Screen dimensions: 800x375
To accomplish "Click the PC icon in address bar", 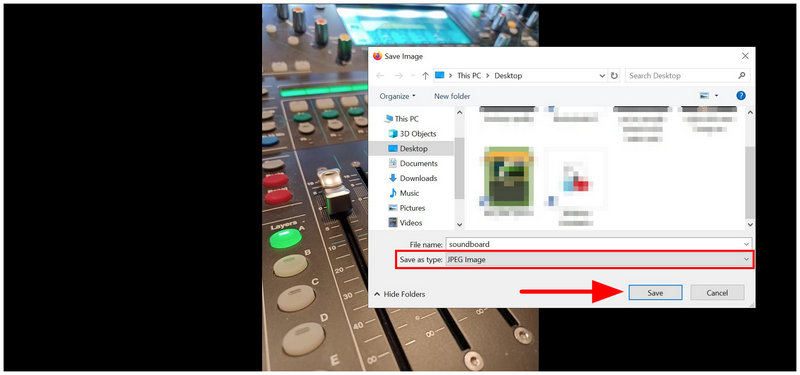I will pos(439,75).
